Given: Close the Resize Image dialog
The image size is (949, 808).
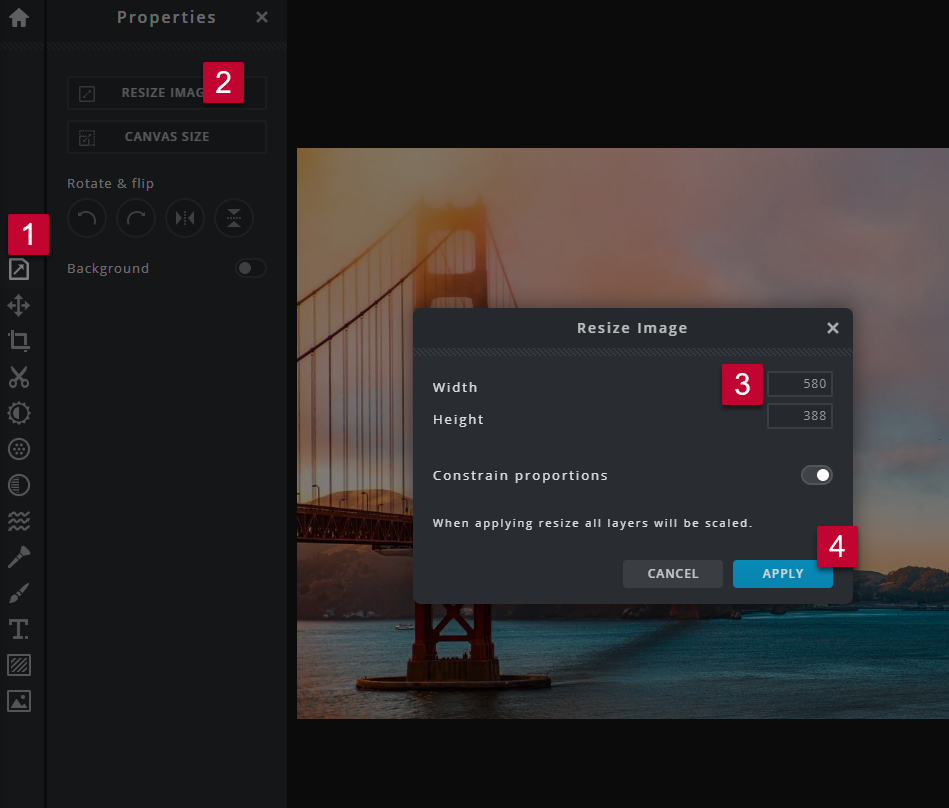Looking at the screenshot, I should coord(832,328).
